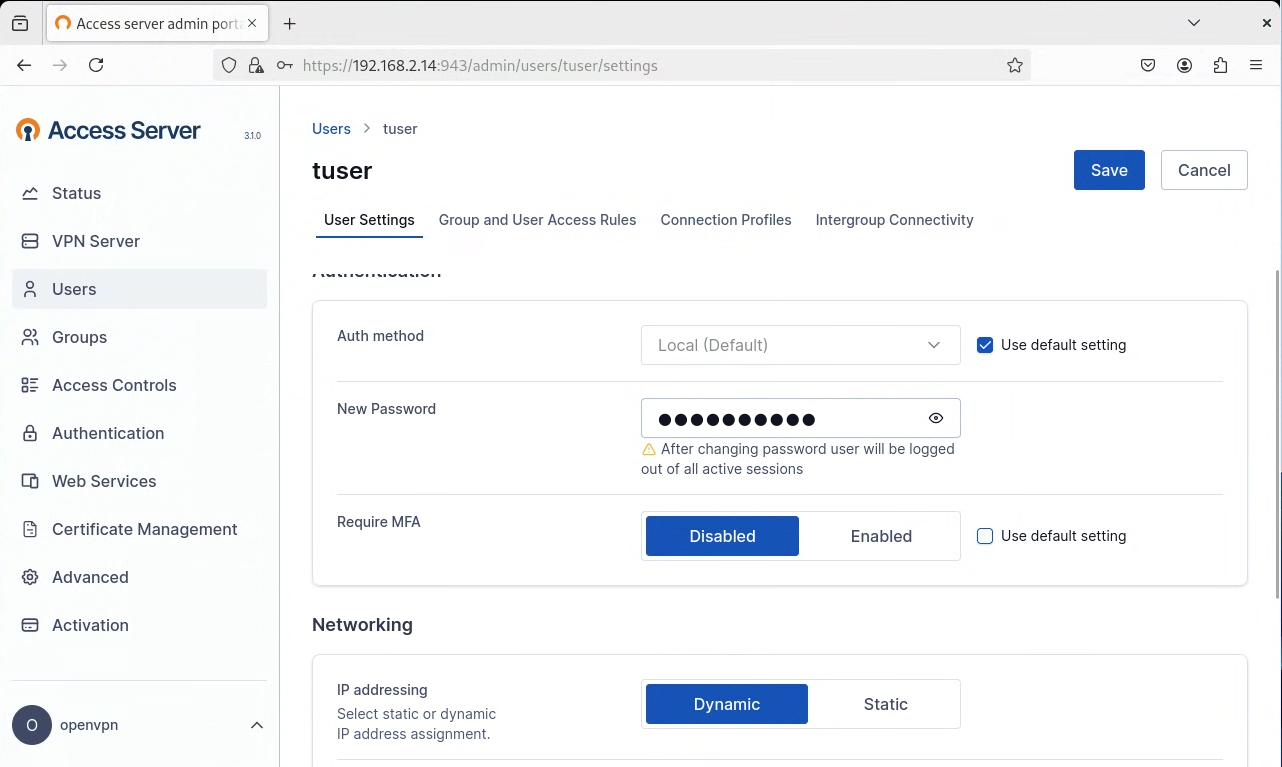Click the page vertical scrollbar
1282x767 pixels.
point(1277,433)
